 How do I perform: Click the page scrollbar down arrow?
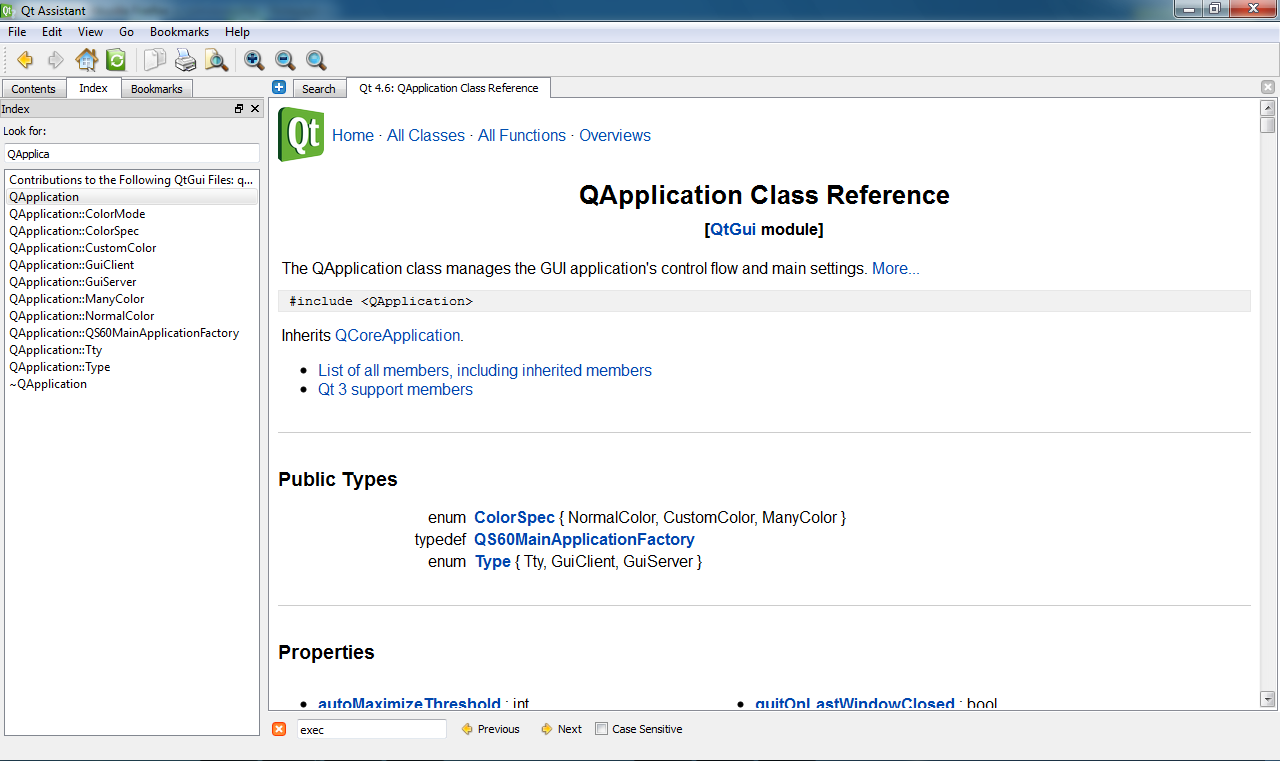coord(1268,699)
